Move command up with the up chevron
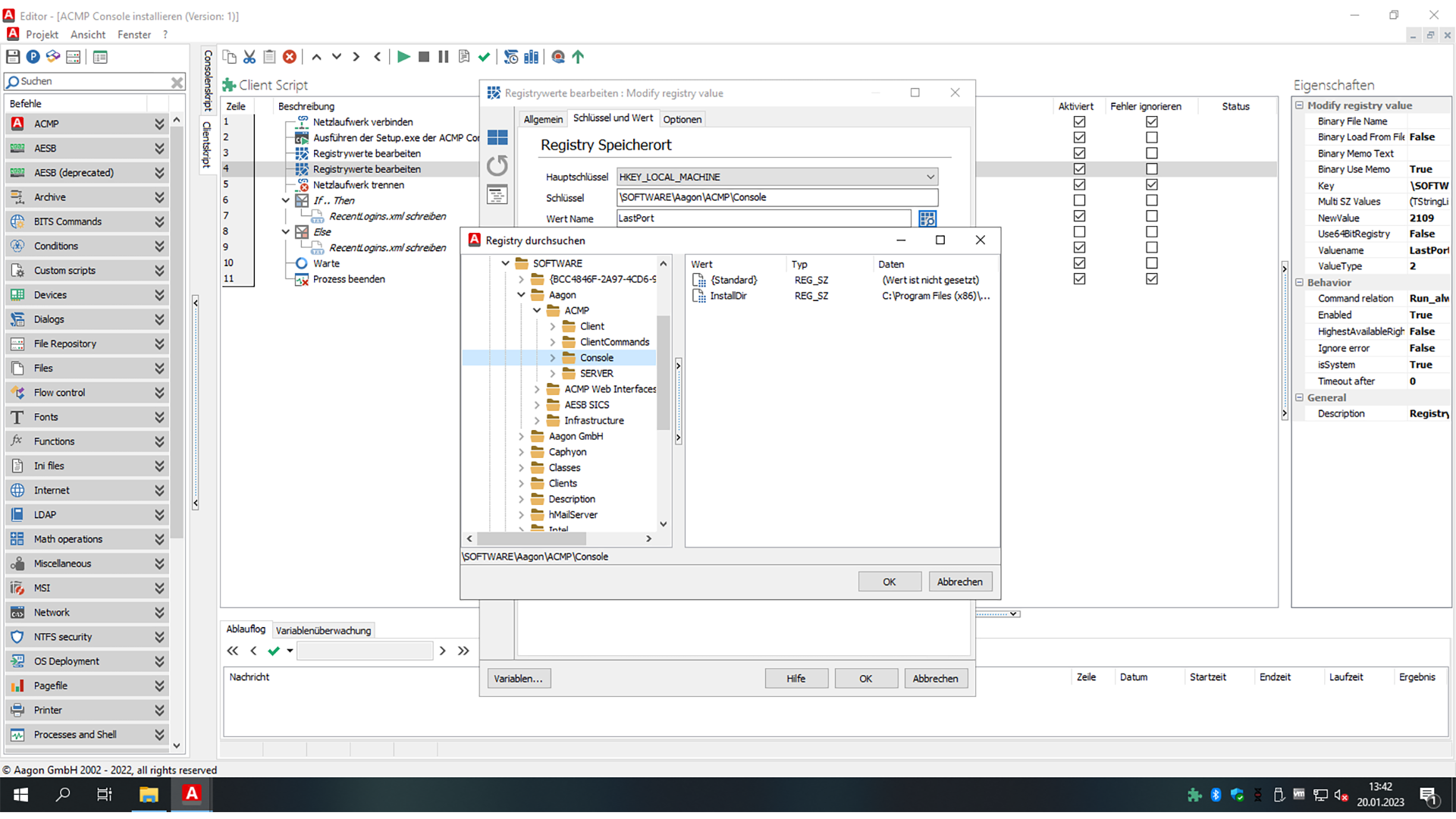Screen dimensions: 1456x819 pyautogui.click(x=316, y=57)
